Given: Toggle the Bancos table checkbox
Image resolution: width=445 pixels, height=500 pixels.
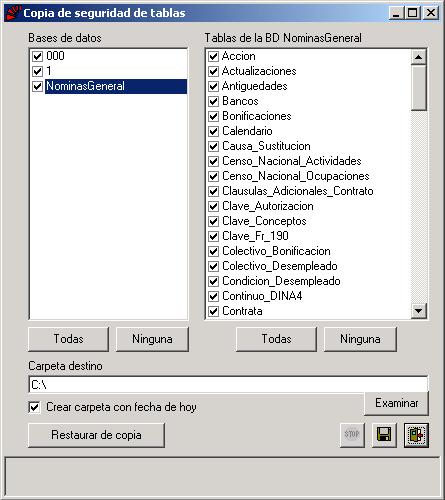Looking at the screenshot, I should (213, 101).
